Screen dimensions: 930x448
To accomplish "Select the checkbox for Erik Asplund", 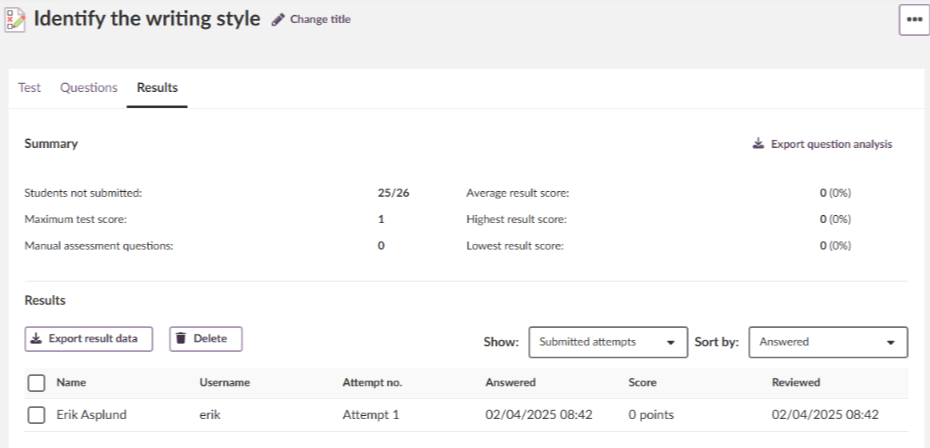I will (36, 415).
